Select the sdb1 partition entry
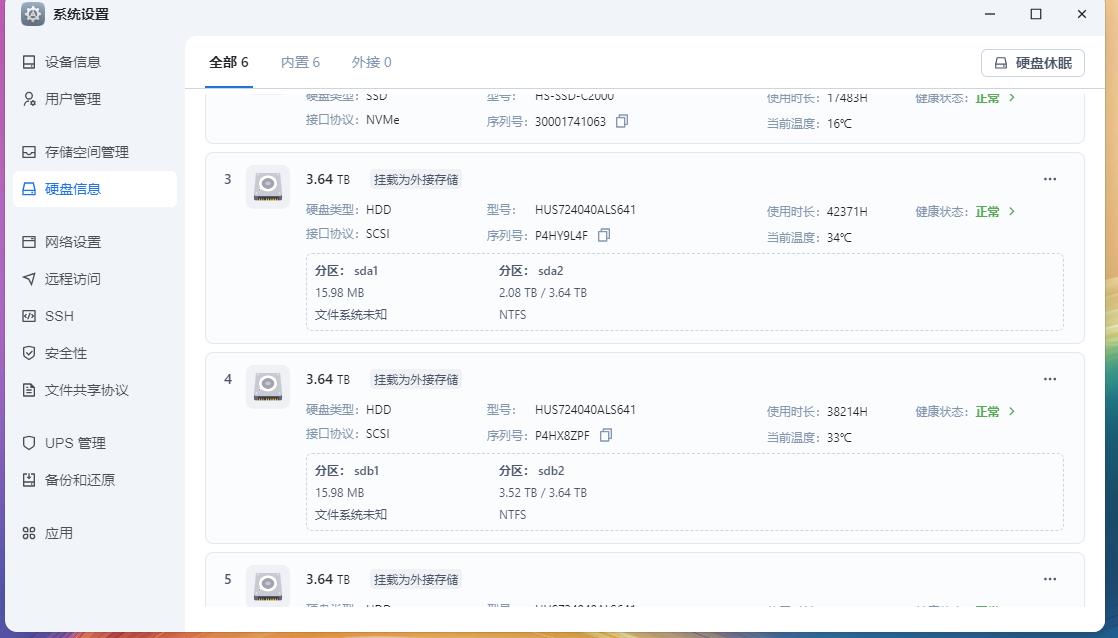Image resolution: width=1118 pixels, height=638 pixels. click(x=351, y=493)
